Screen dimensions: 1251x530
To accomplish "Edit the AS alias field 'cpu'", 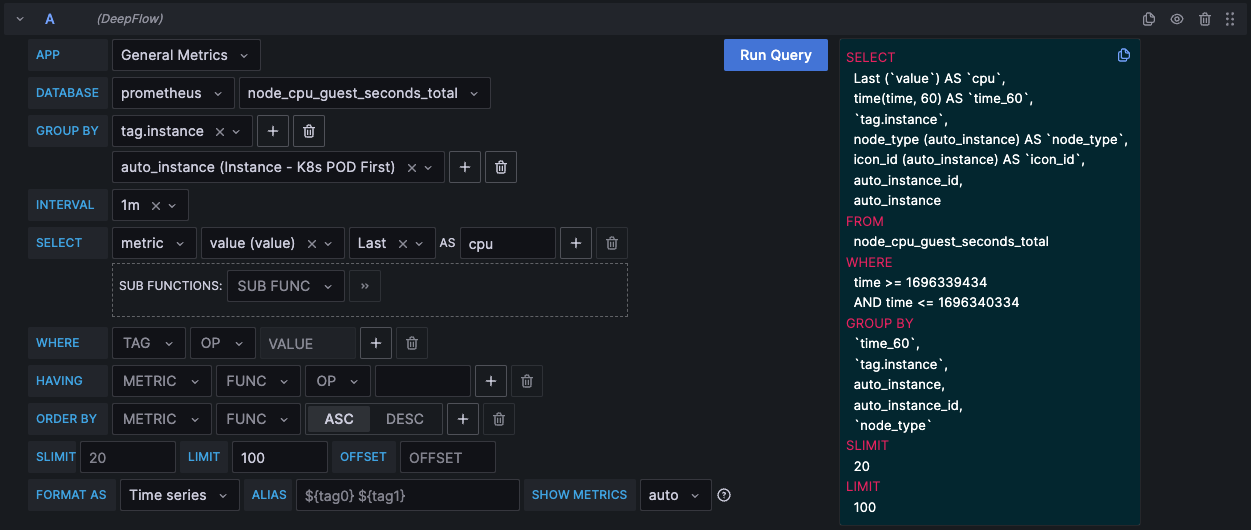I will [x=508, y=243].
